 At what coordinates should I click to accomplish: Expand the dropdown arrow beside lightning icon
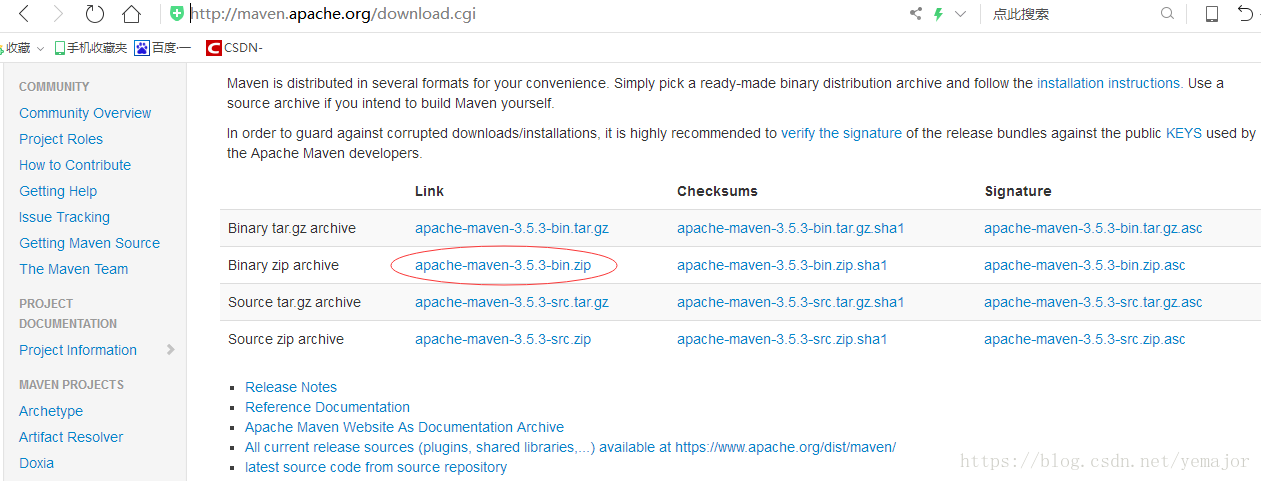(961, 14)
